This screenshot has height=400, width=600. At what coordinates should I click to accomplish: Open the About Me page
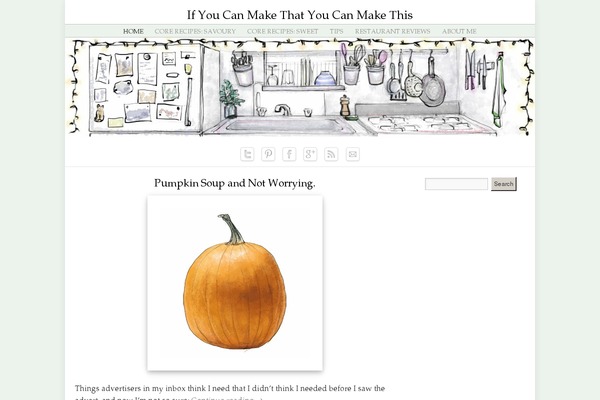coord(459,31)
